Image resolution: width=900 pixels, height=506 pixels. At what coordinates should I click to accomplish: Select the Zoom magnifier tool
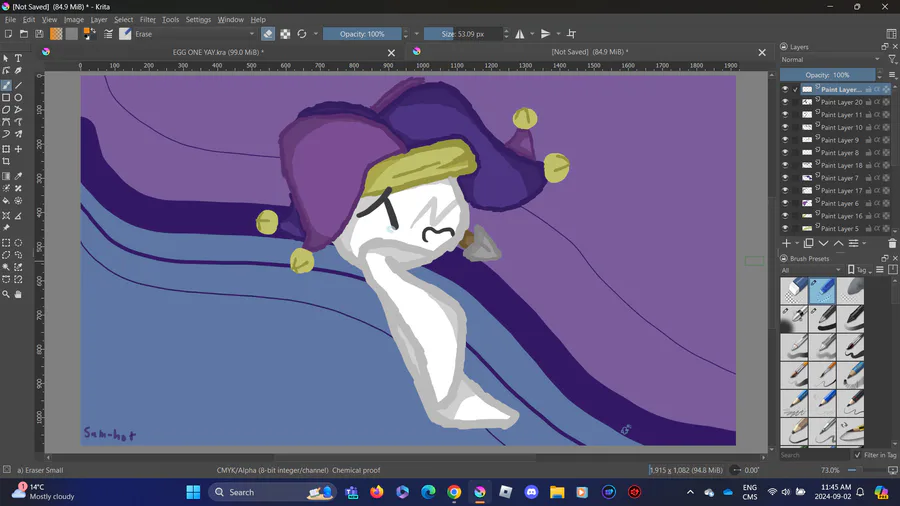6,294
